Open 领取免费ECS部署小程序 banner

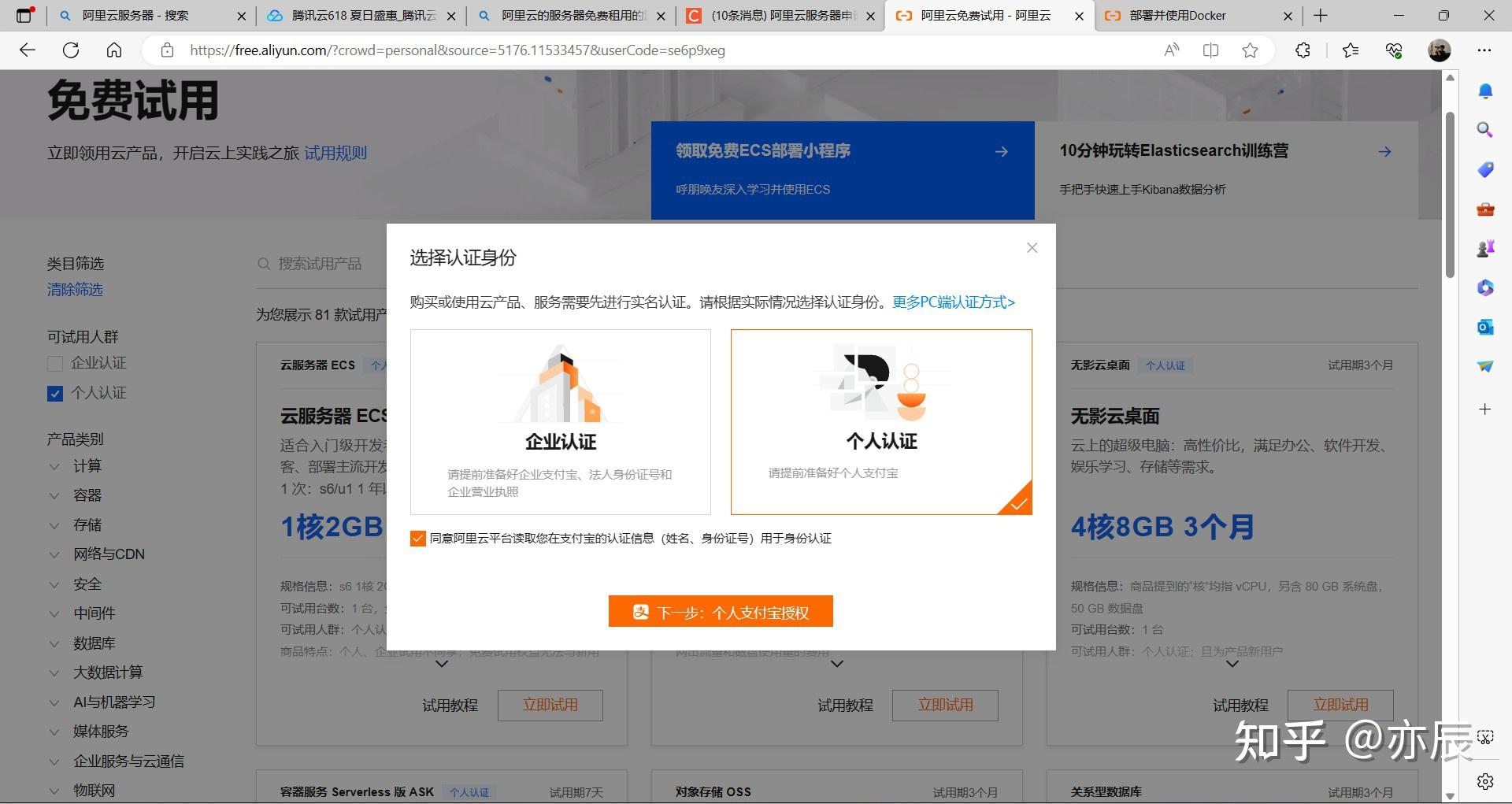click(x=843, y=170)
